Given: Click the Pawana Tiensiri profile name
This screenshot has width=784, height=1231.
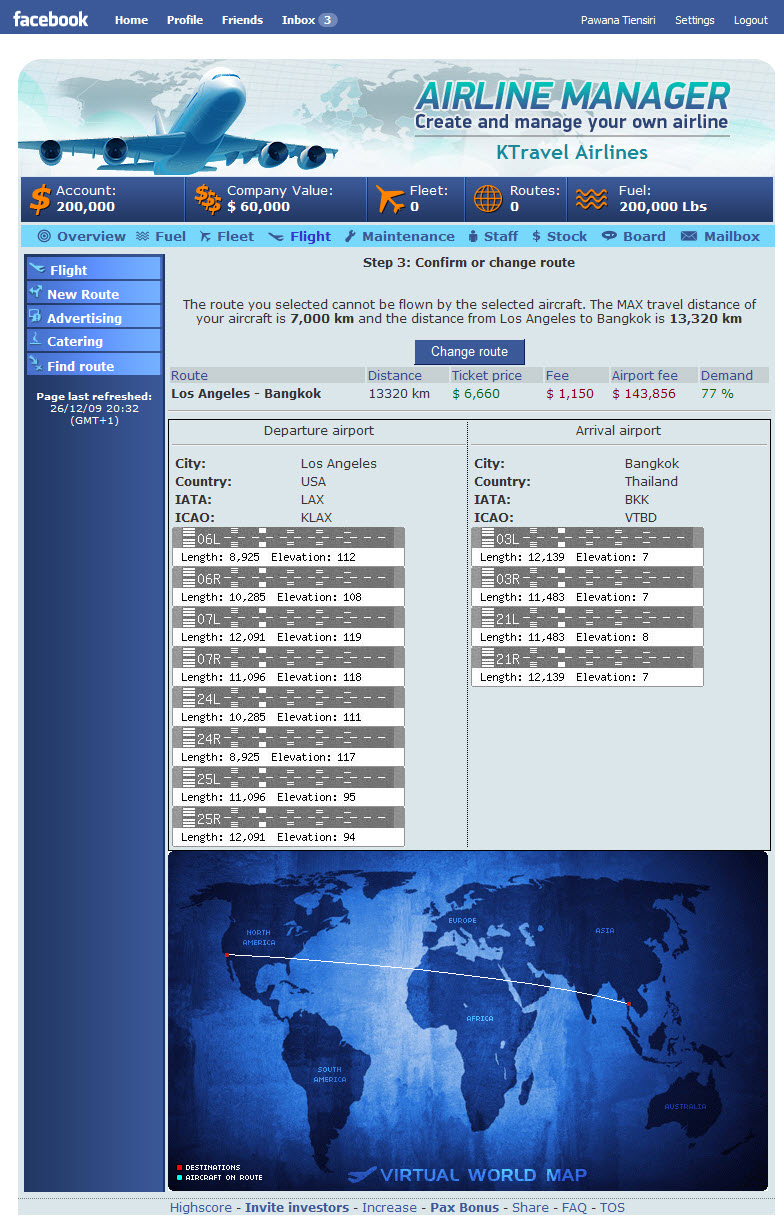Looking at the screenshot, I should 618,20.
